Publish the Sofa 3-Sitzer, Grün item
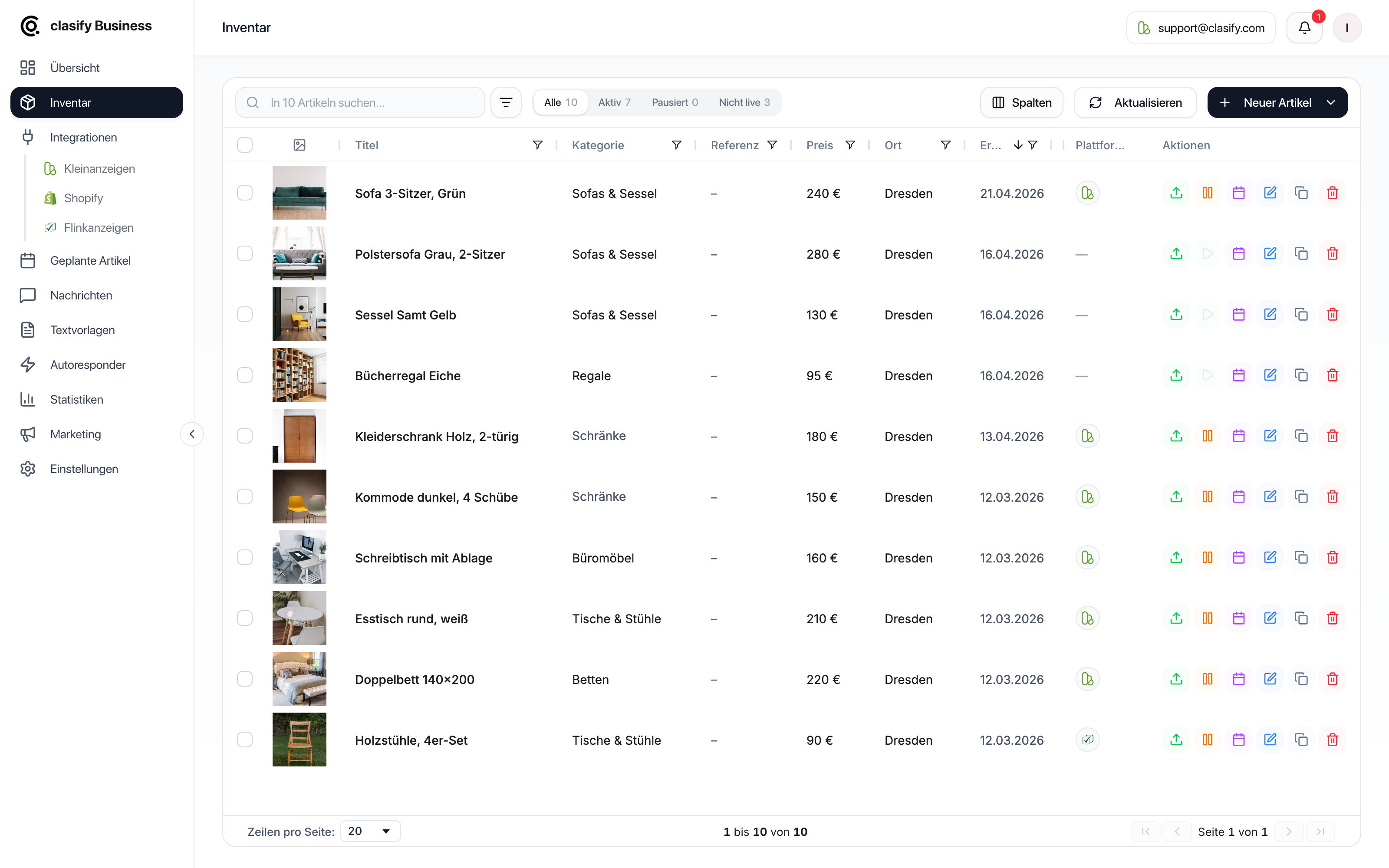Viewport: 1389px width, 868px height. pos(1176,193)
